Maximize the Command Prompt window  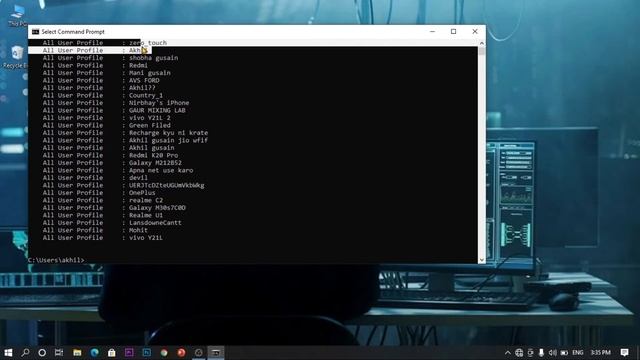point(453,31)
